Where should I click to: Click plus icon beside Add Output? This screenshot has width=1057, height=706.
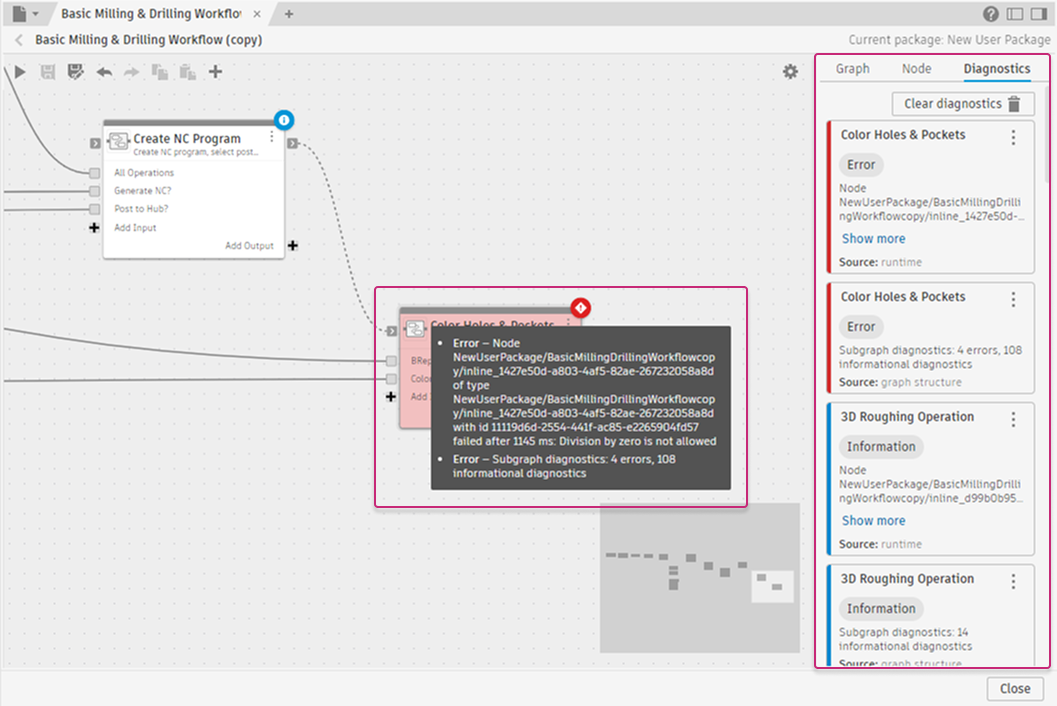click(x=293, y=245)
